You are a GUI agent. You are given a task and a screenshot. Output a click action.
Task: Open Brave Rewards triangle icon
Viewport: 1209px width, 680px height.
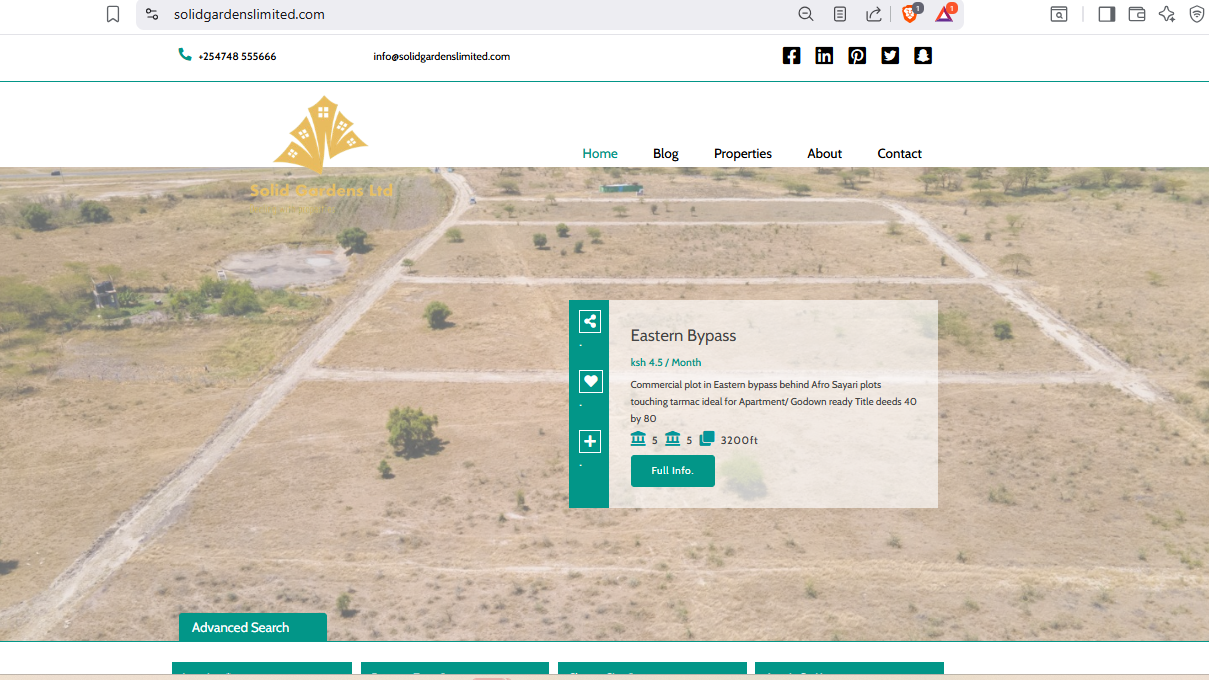pyautogui.click(x=944, y=14)
